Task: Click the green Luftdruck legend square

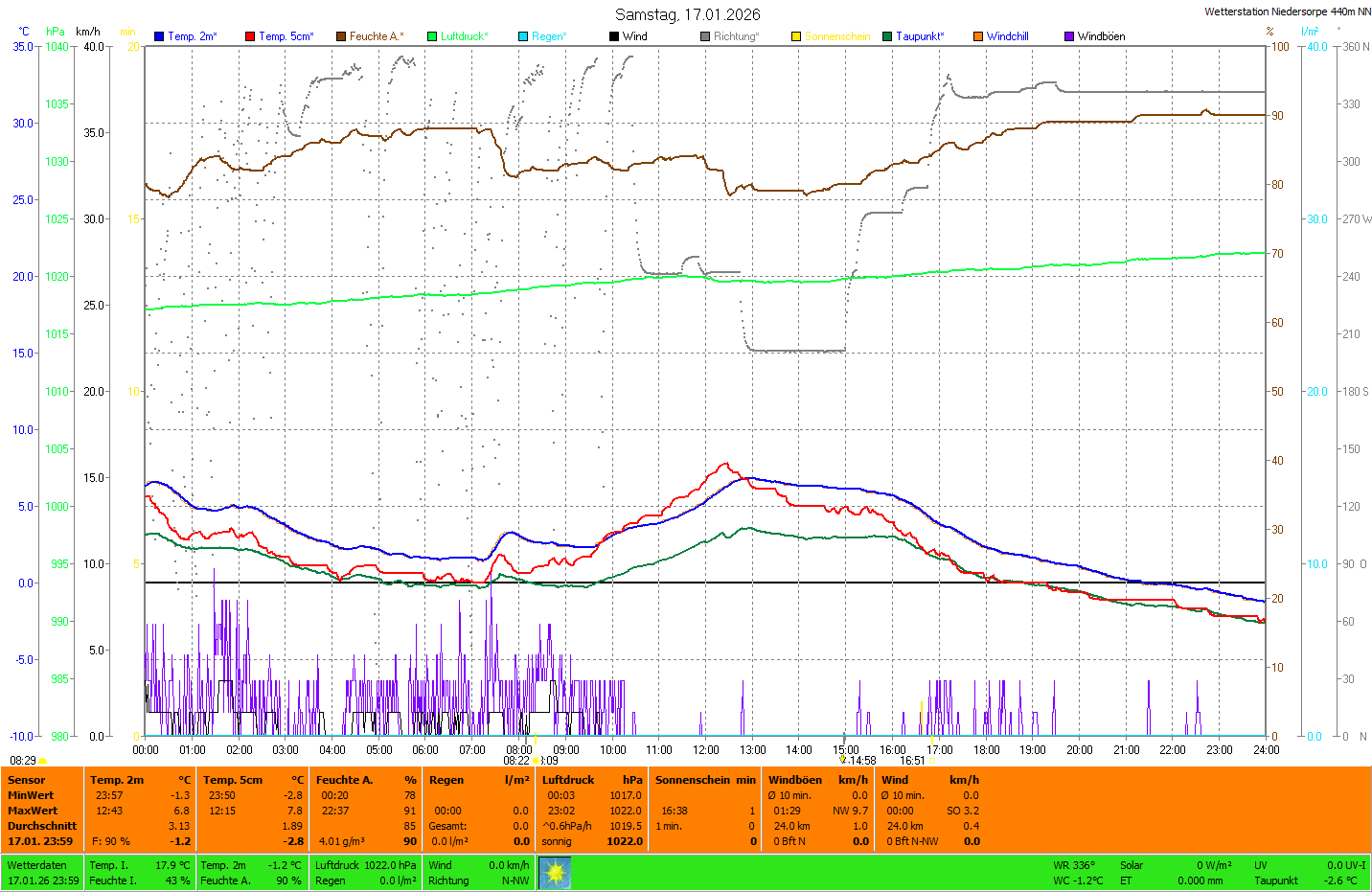Action: tap(432, 36)
